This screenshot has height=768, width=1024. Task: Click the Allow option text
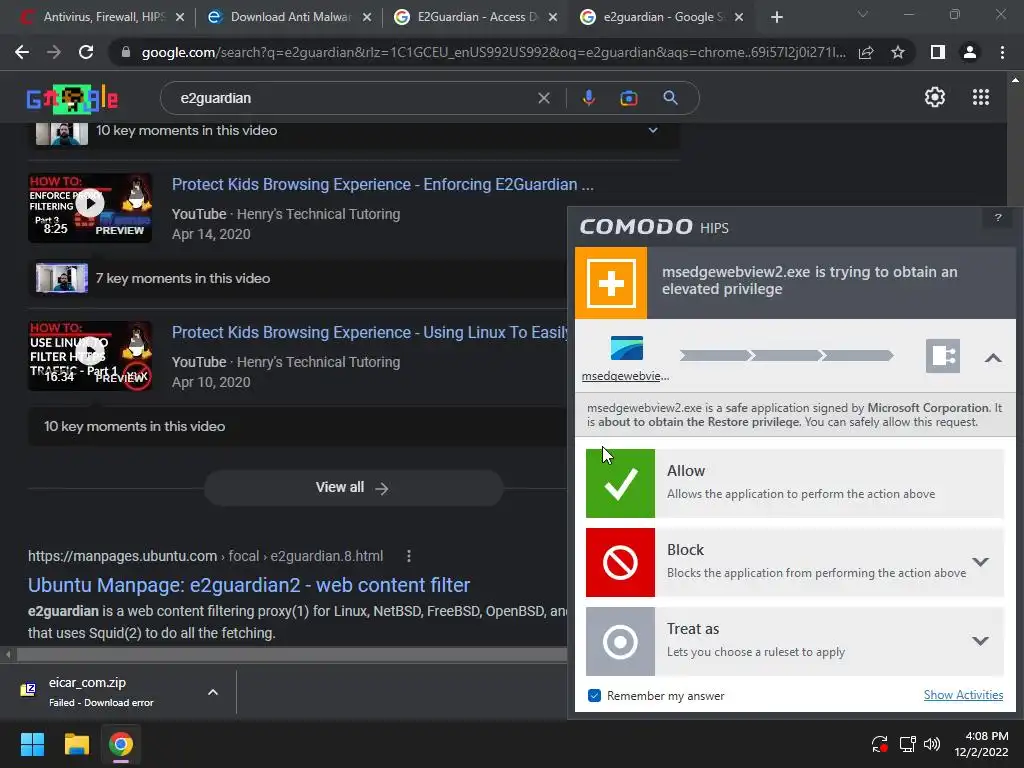[686, 471]
